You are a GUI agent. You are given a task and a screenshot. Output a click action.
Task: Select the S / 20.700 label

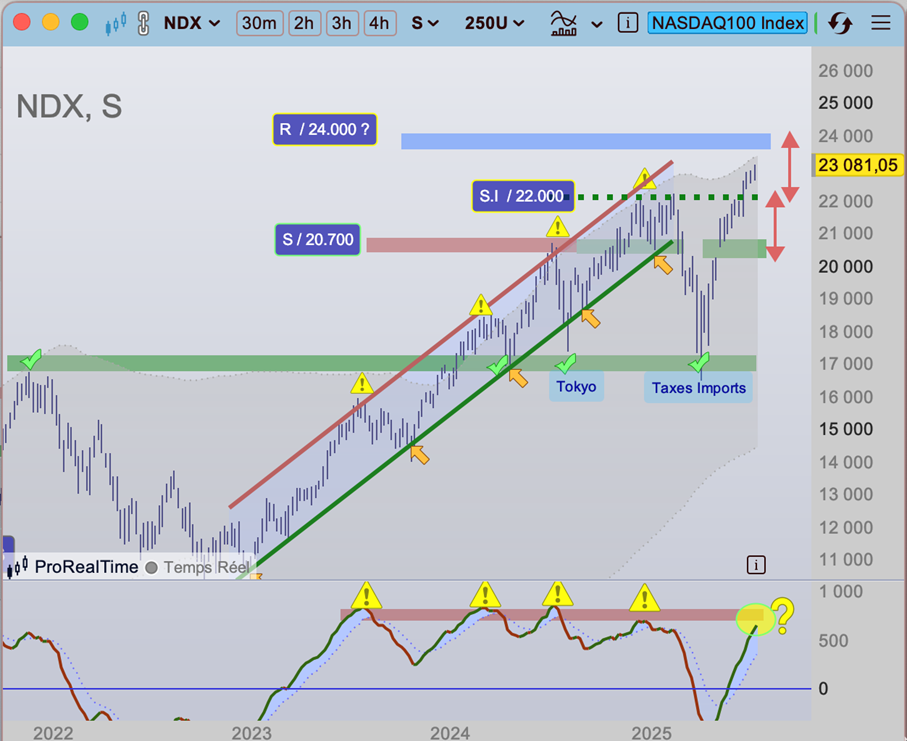point(318,239)
